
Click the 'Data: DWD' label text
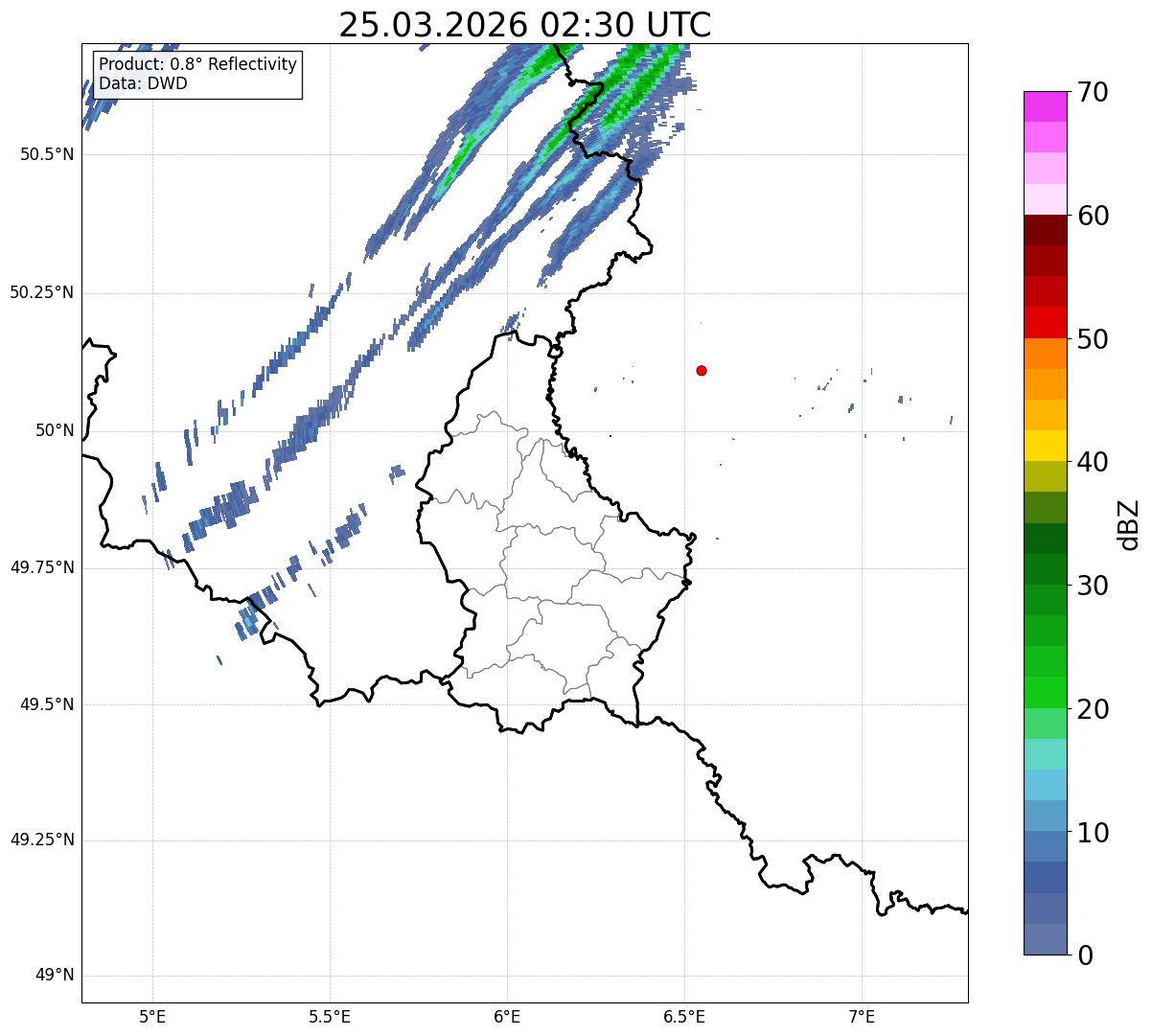(143, 83)
